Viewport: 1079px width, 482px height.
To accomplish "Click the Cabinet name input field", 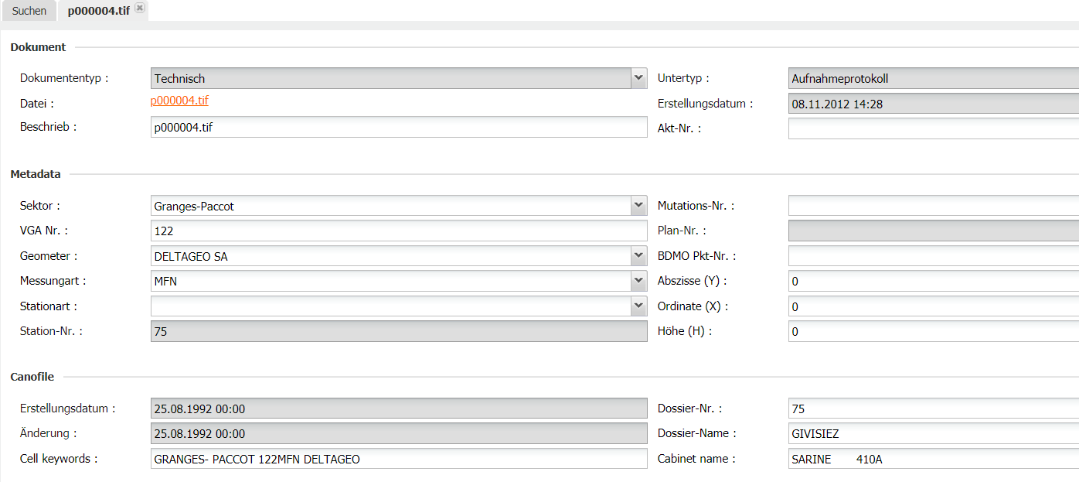I will (933, 459).
